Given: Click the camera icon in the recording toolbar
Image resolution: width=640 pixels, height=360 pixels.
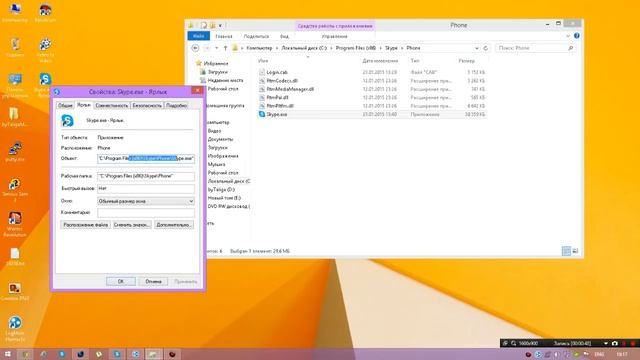Looking at the screenshot, I should pyautogui.click(x=615, y=343).
